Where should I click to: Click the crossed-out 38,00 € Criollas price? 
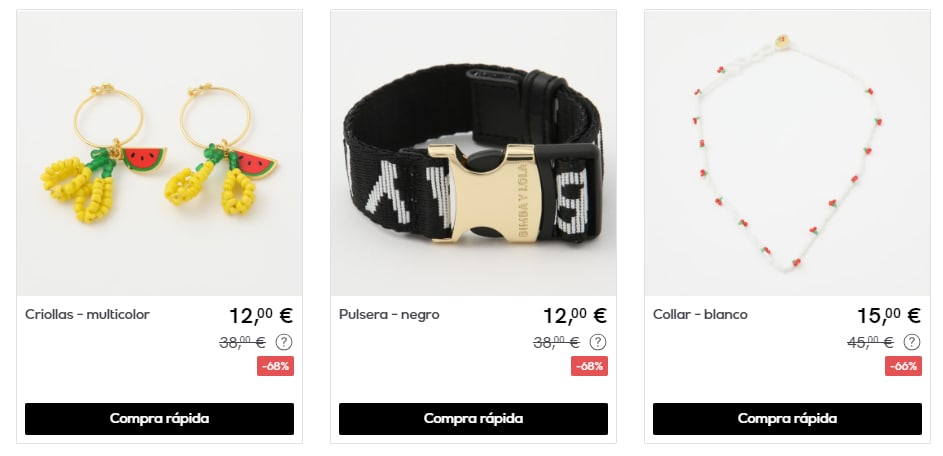pos(242,343)
